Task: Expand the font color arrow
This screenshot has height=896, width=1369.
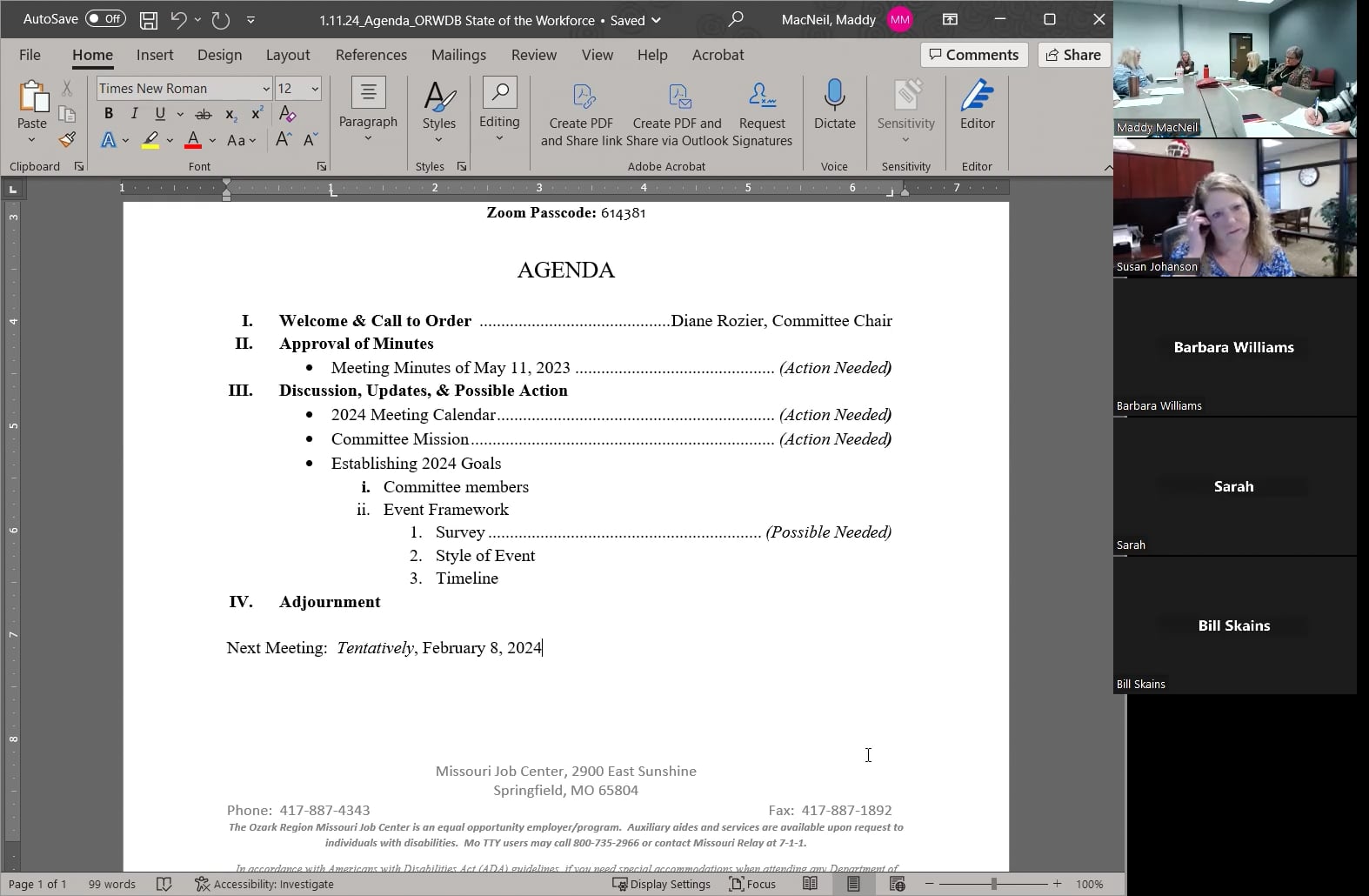Action: tap(212, 140)
